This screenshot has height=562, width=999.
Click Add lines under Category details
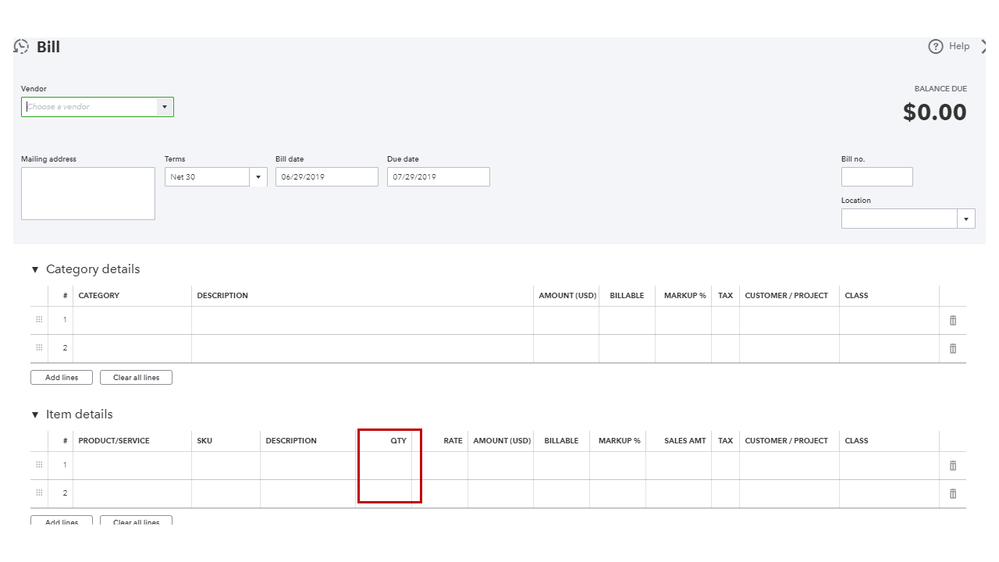click(61, 378)
